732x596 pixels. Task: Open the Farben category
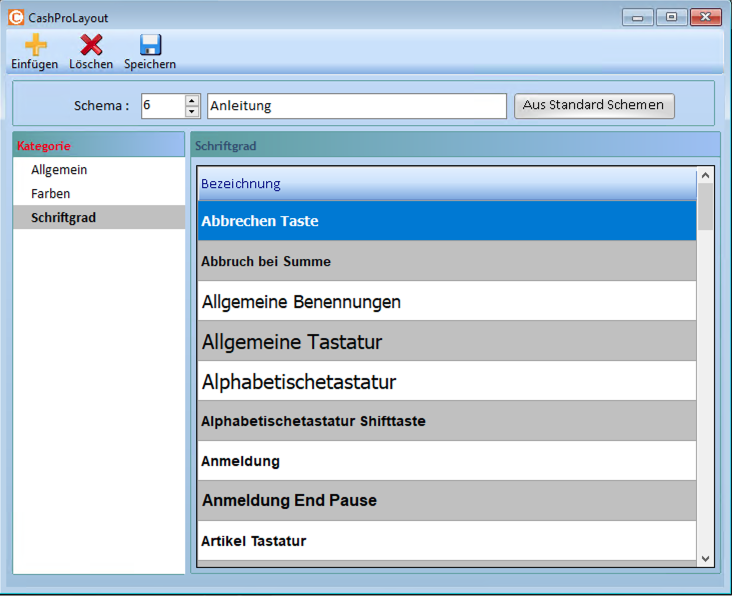(x=51, y=193)
